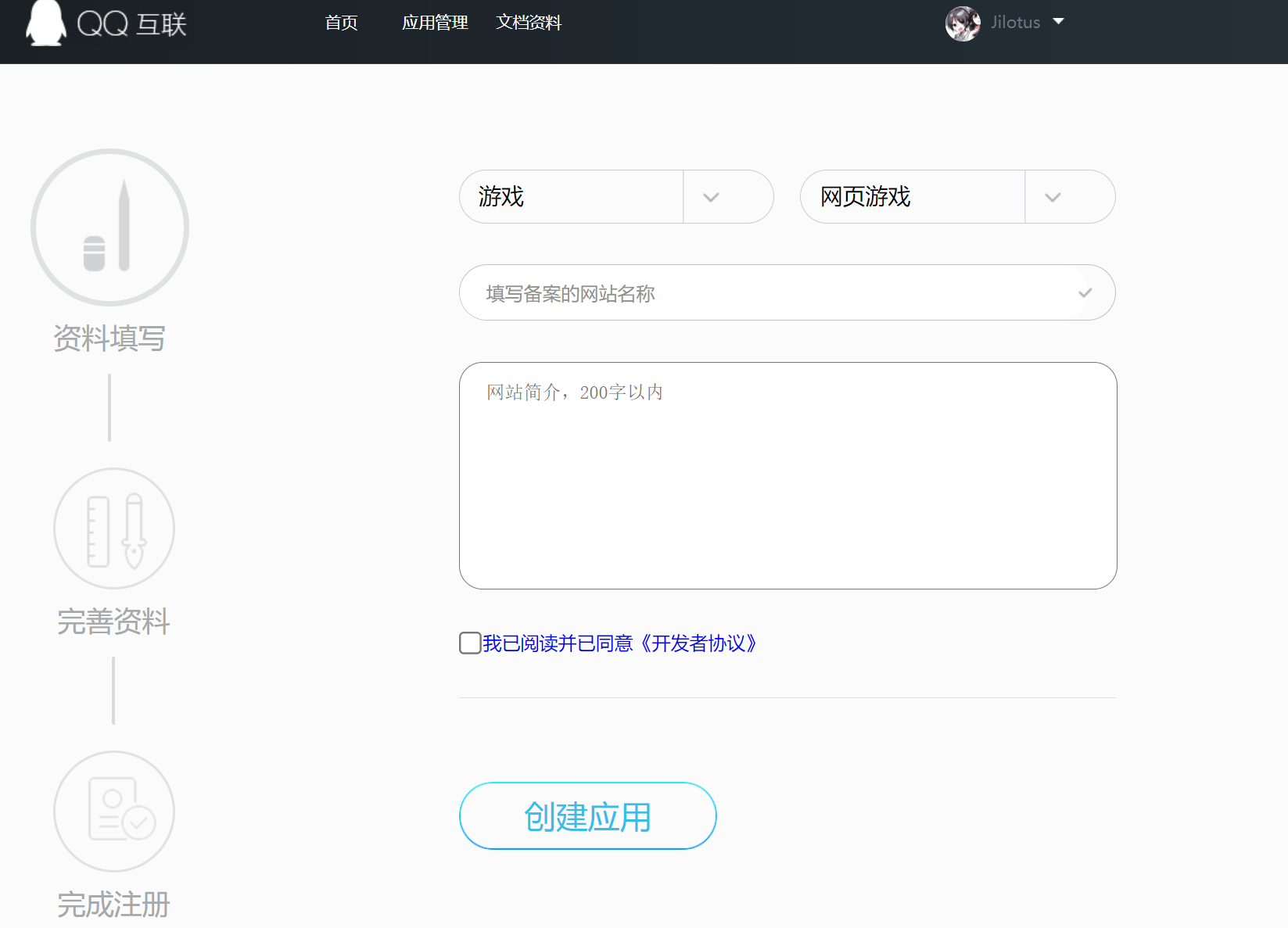
Task: Select the 资料填写 step icon
Action: click(109, 227)
